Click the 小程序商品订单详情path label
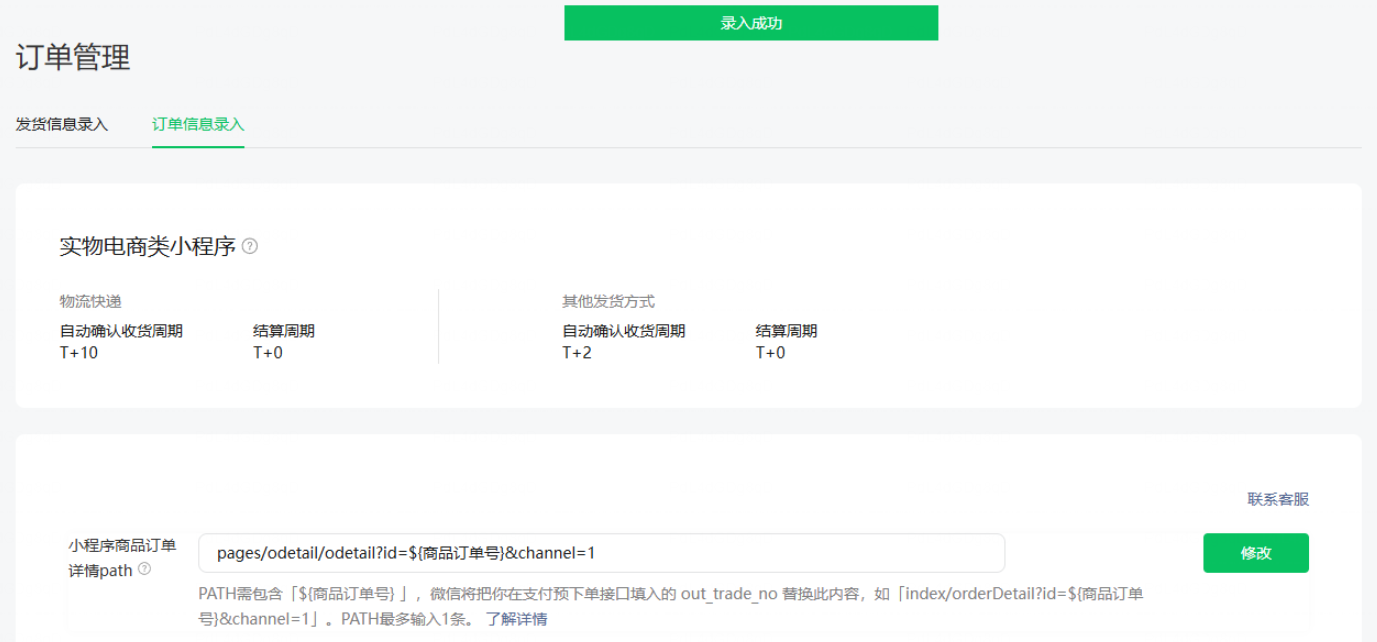This screenshot has width=1377, height=642. click(122, 558)
